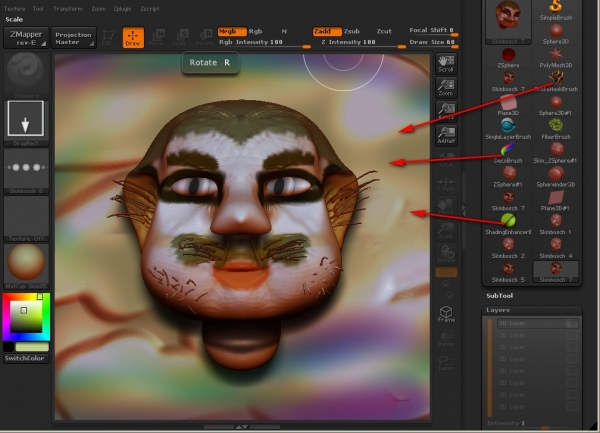Select the Skin_ZSphere#1 tool

click(556, 153)
